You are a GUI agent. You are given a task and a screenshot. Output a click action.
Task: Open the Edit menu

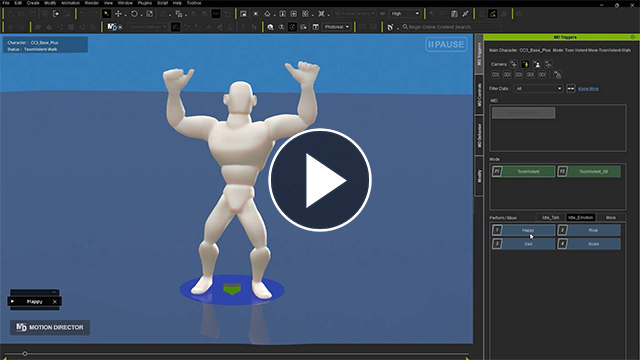[x=18, y=3]
